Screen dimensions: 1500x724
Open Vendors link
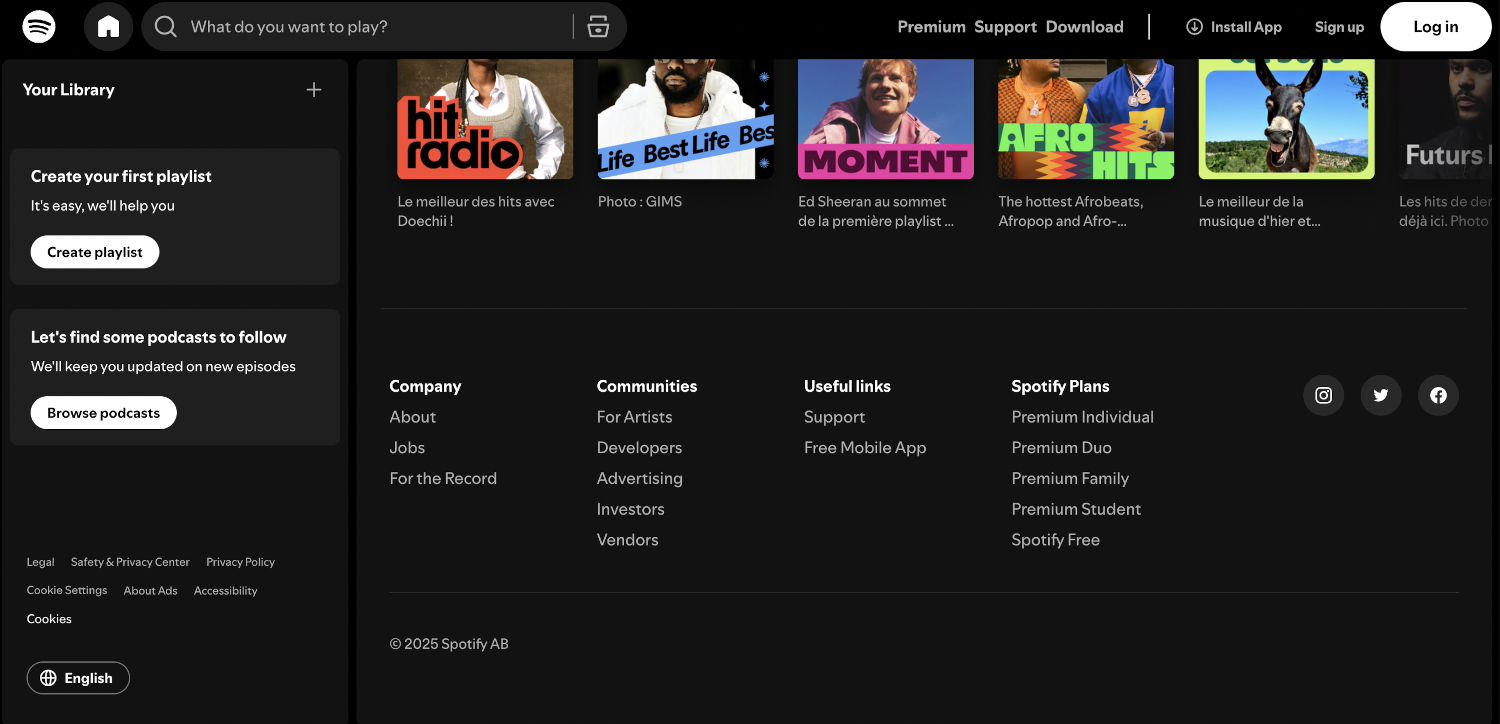(x=627, y=540)
